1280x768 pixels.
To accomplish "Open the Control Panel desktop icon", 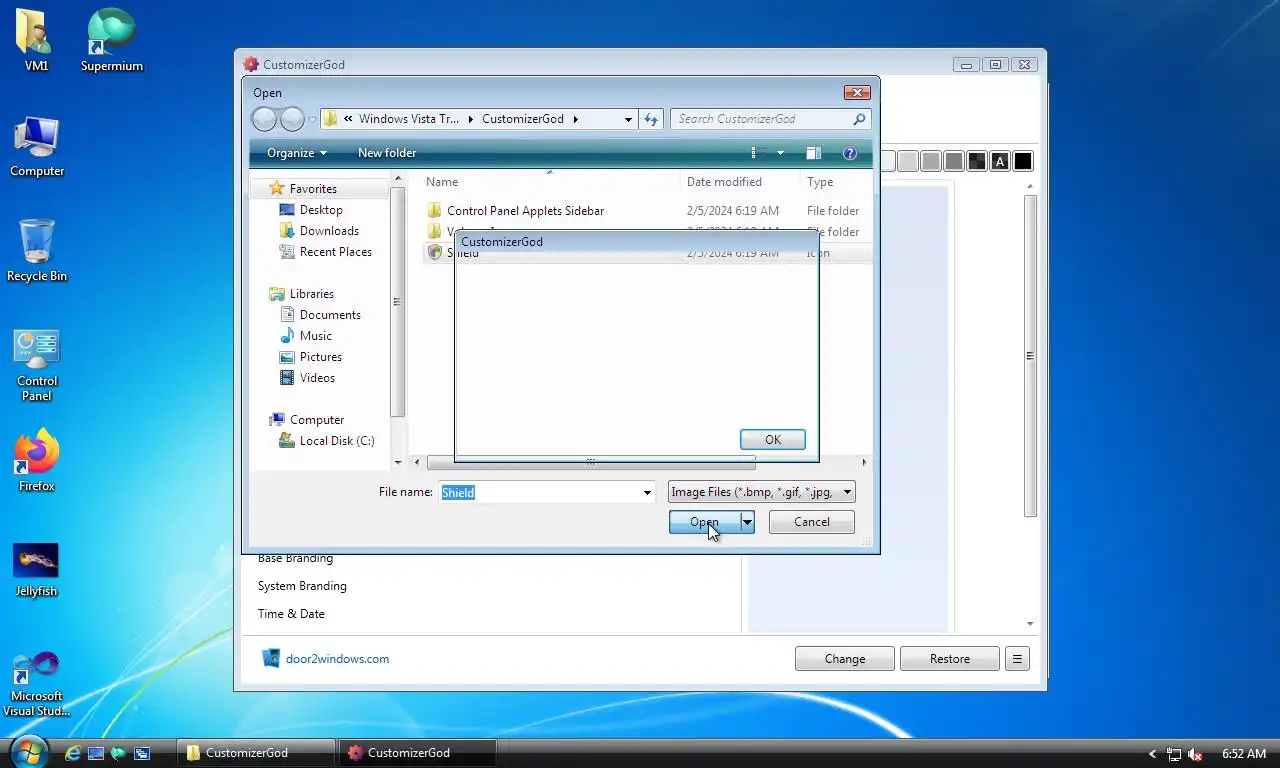I will click(37, 365).
